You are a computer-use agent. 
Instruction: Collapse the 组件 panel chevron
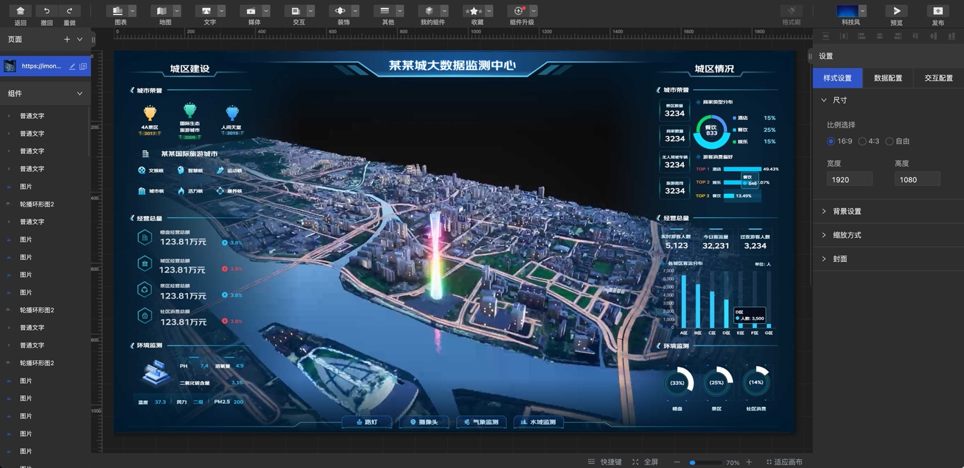pyautogui.click(x=80, y=93)
